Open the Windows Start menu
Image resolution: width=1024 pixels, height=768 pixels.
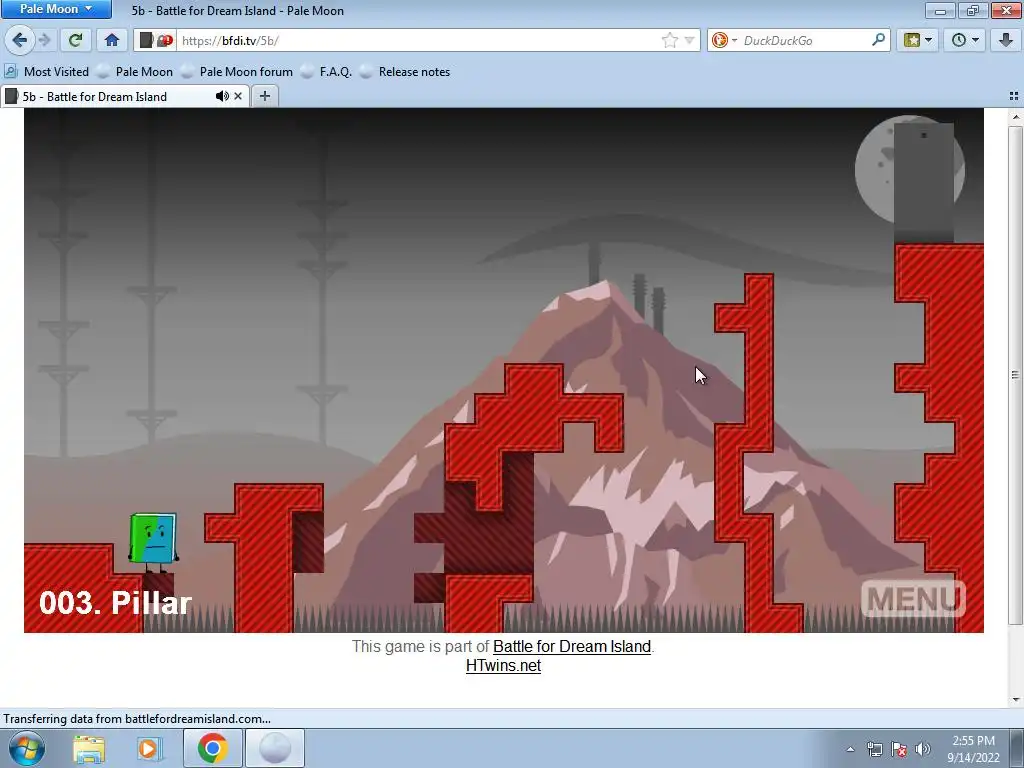click(x=26, y=748)
